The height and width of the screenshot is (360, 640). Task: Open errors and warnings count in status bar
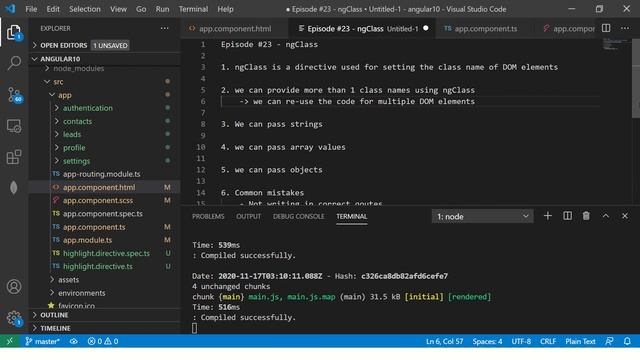point(103,341)
